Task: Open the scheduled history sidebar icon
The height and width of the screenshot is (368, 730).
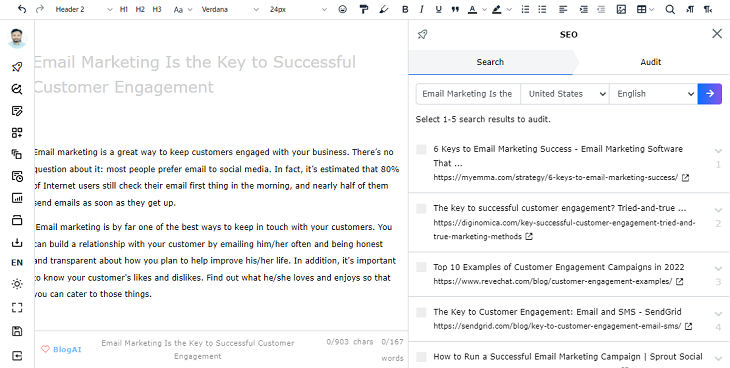Action: tap(17, 176)
